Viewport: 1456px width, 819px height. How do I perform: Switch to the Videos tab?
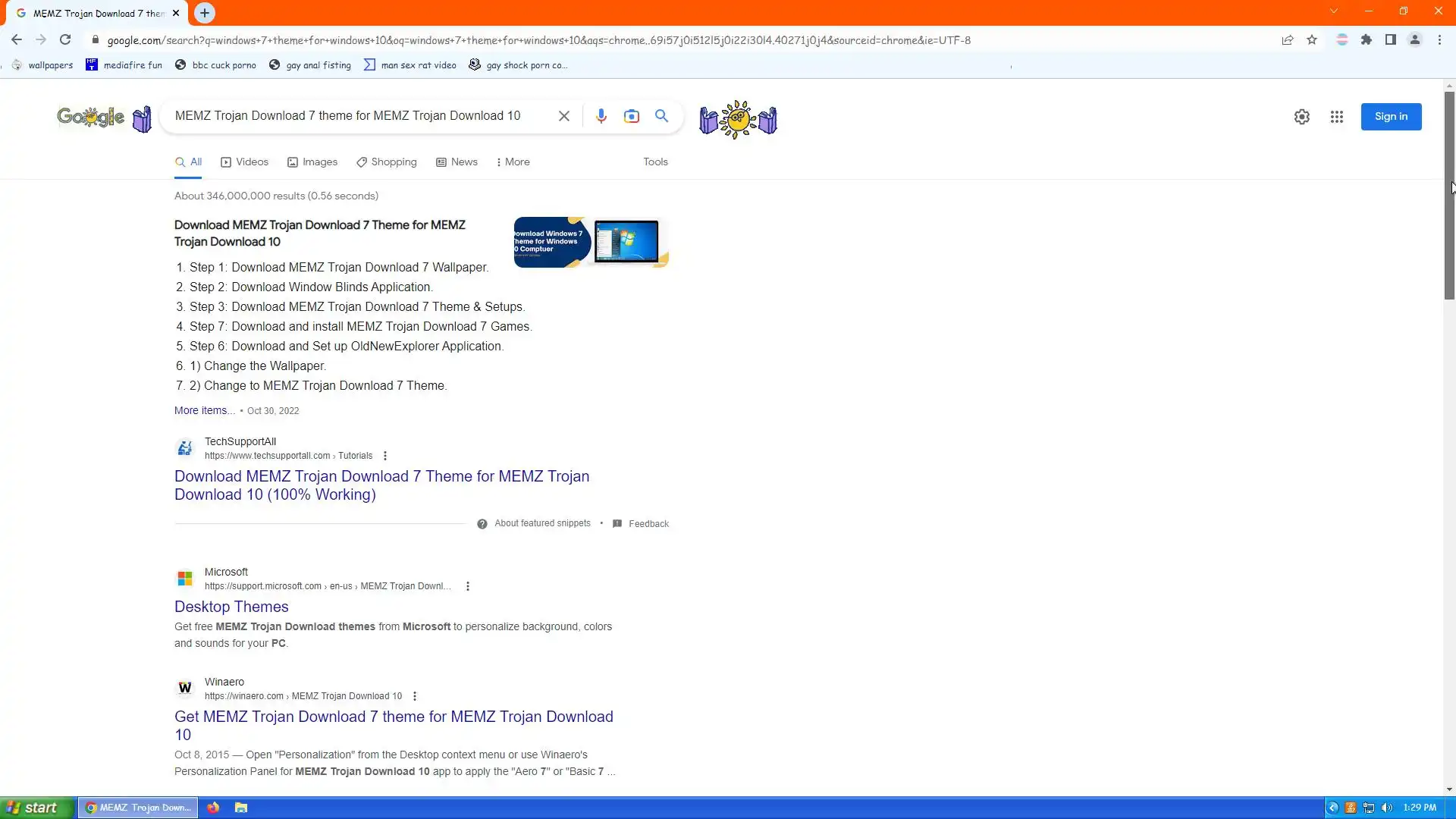(x=244, y=162)
